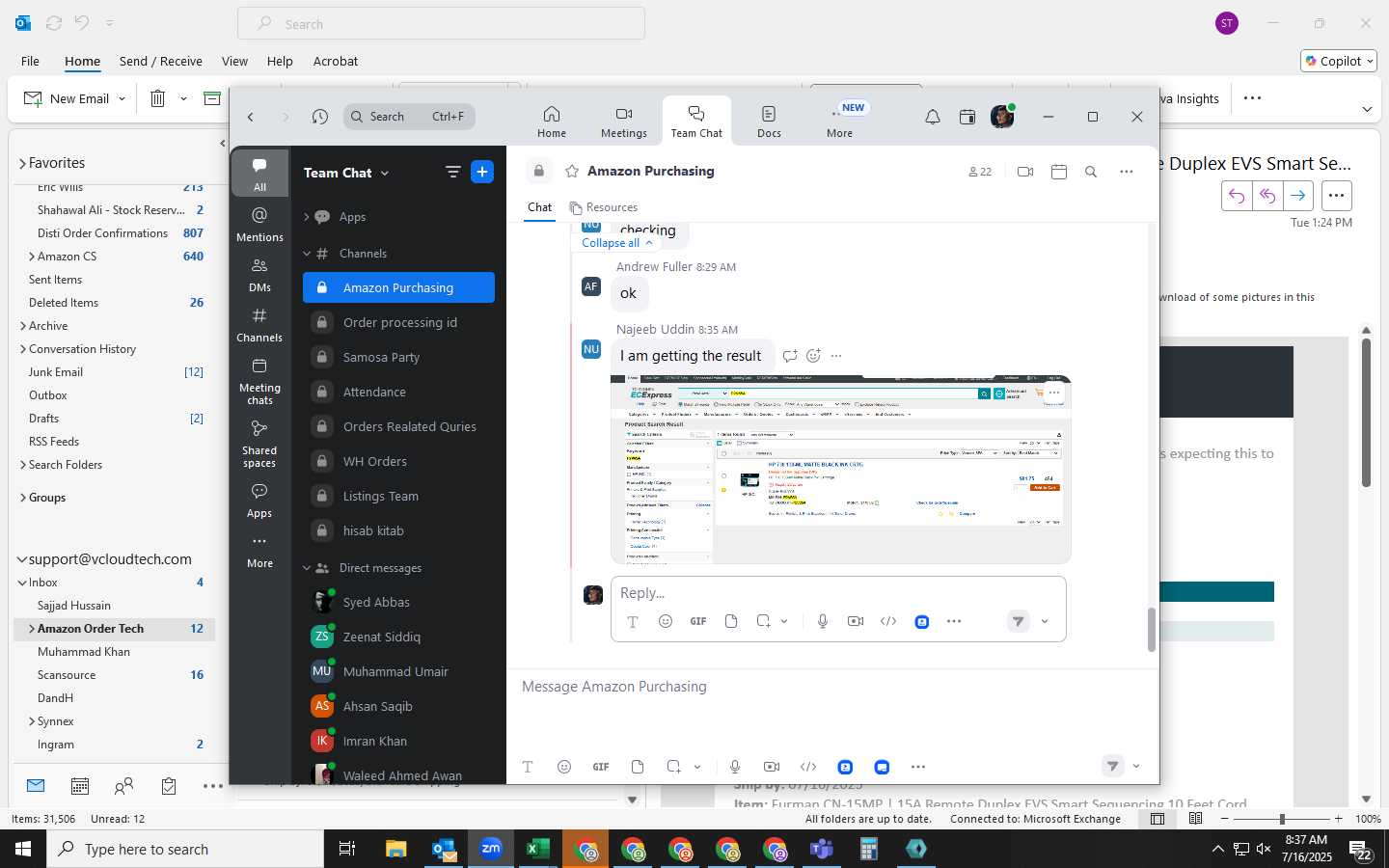The image size is (1389, 868).
Task: Toggle formatting in main message toolbar
Action: click(x=528, y=767)
